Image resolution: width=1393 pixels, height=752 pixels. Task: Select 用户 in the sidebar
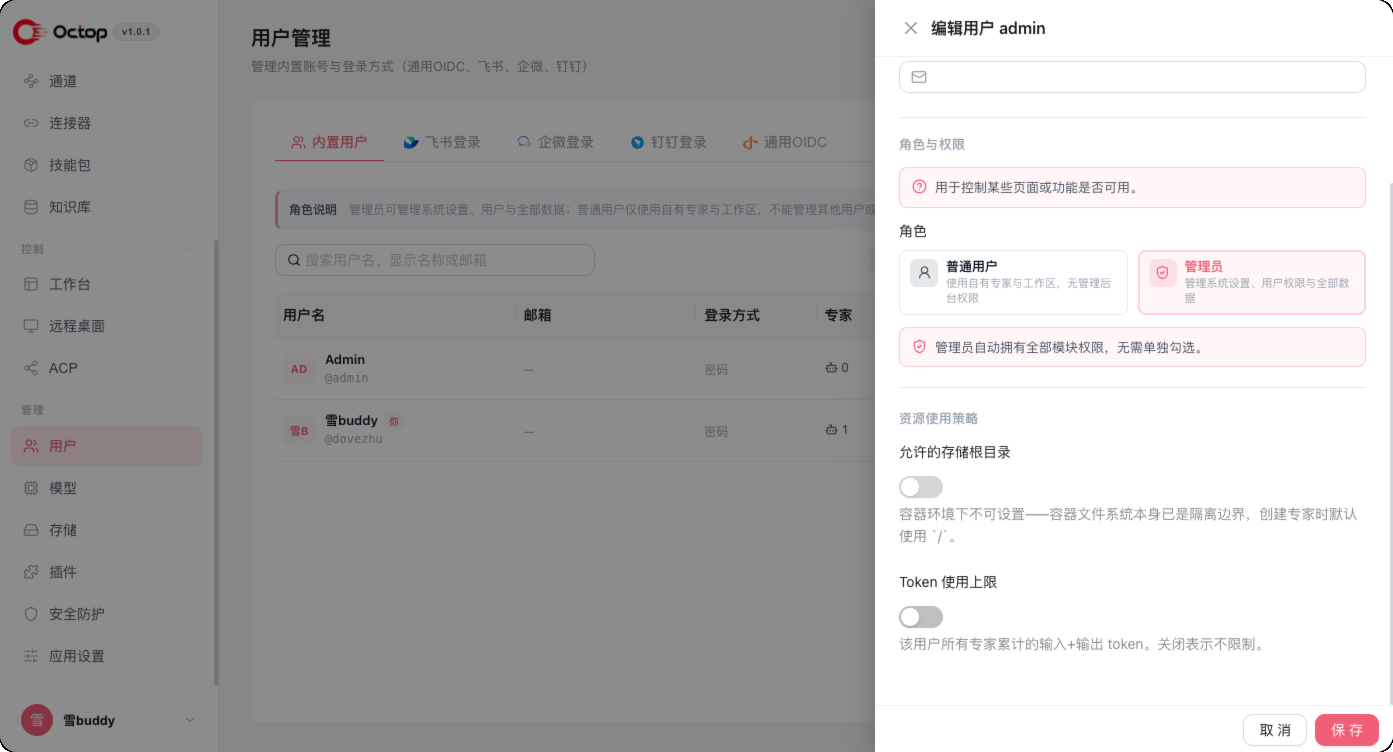(x=106, y=446)
